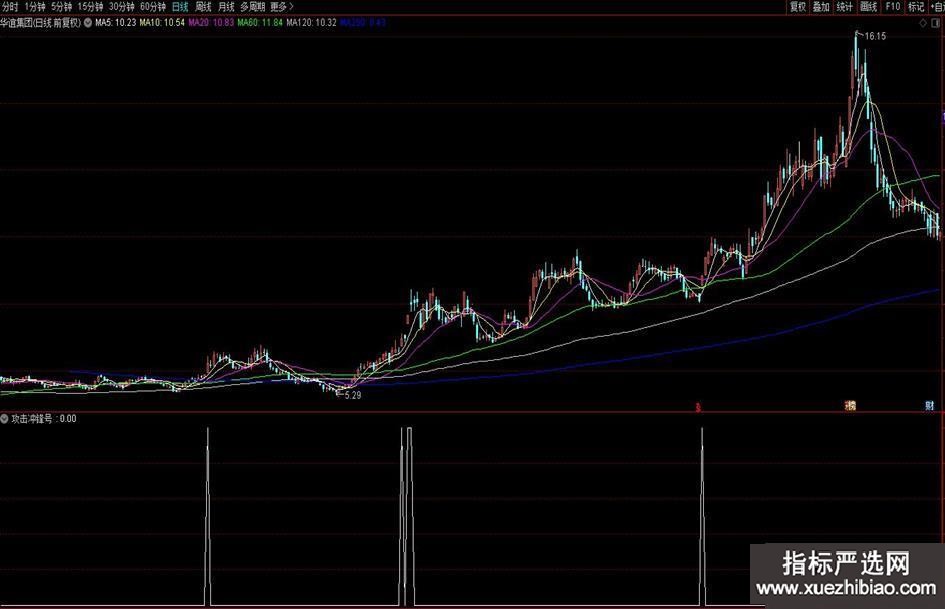Screen dimensions: 945x609
Task: Click the MA120: 10.32 moving average label
Action: 311,23
